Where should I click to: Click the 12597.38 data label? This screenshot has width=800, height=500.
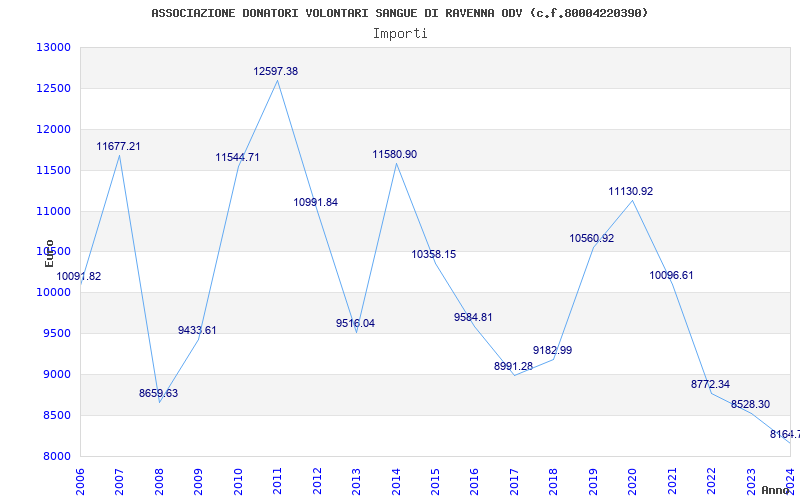click(x=276, y=71)
